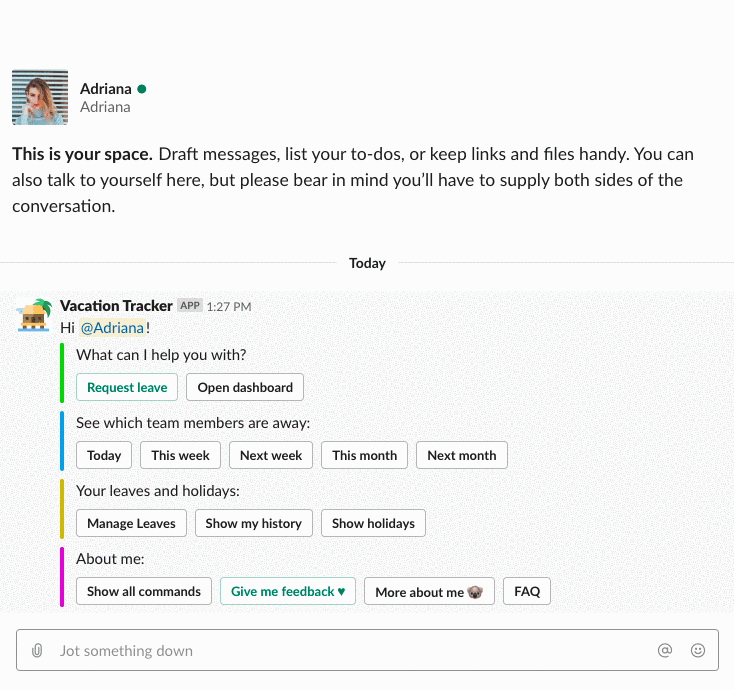Select the Next month button
The height and width of the screenshot is (690, 734).
coord(462,455)
